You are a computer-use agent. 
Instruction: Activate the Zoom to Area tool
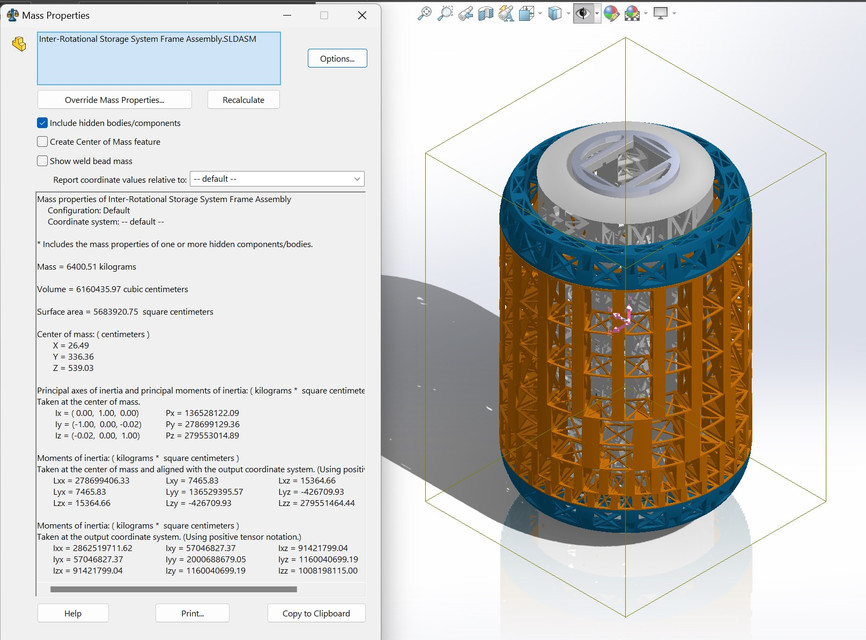click(445, 13)
